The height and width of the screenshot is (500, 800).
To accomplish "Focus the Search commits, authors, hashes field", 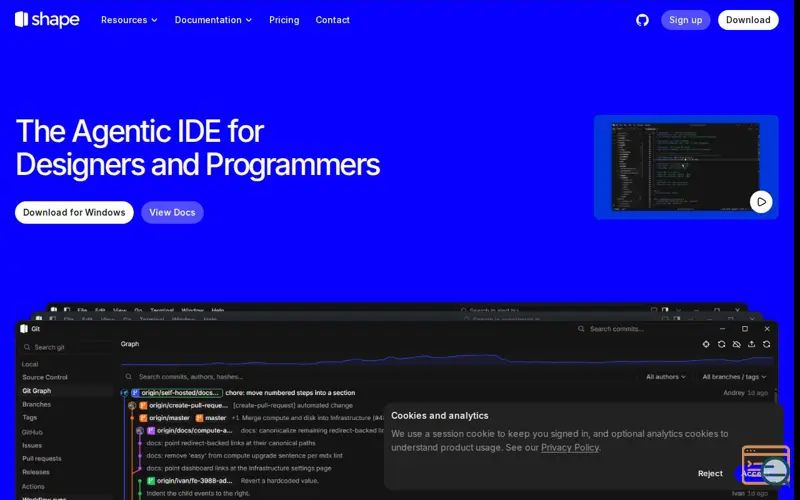I will click(x=378, y=377).
